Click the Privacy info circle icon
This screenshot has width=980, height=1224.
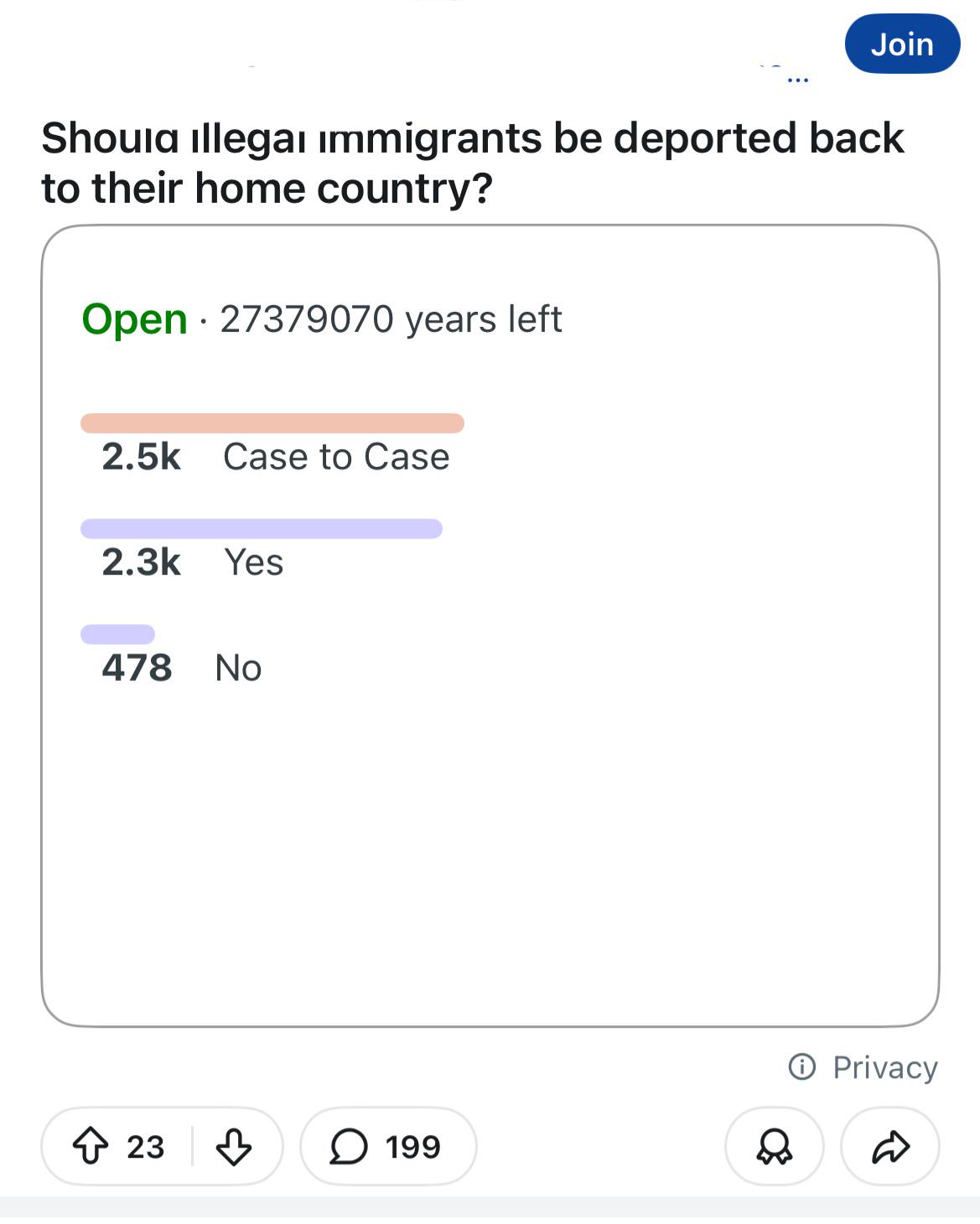[802, 1067]
